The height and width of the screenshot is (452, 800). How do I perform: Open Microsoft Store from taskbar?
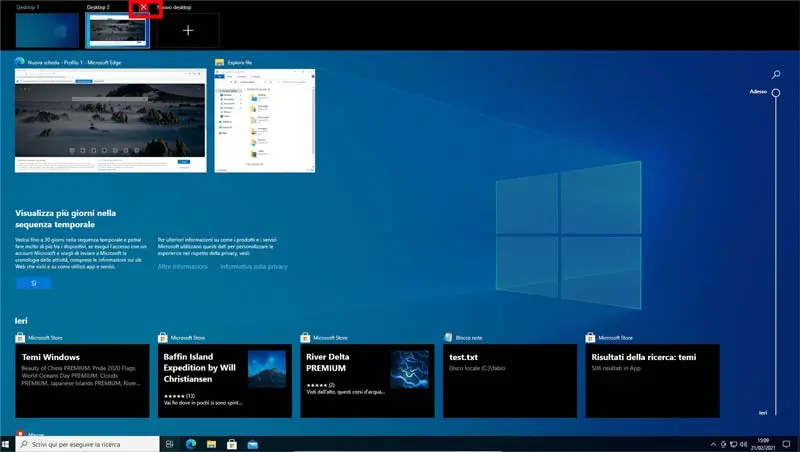tap(232, 444)
